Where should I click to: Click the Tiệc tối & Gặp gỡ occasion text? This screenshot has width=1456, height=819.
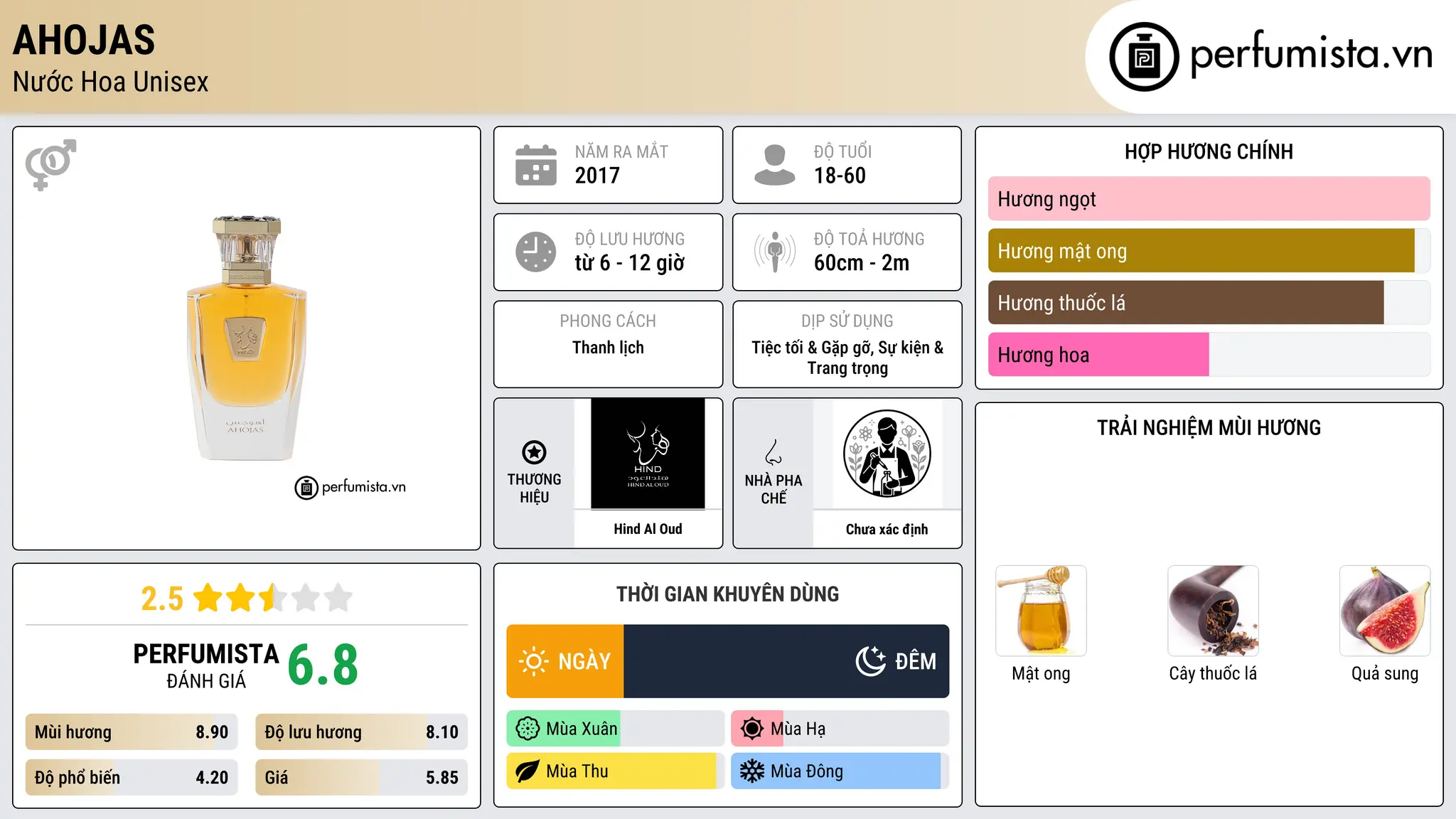point(847,358)
